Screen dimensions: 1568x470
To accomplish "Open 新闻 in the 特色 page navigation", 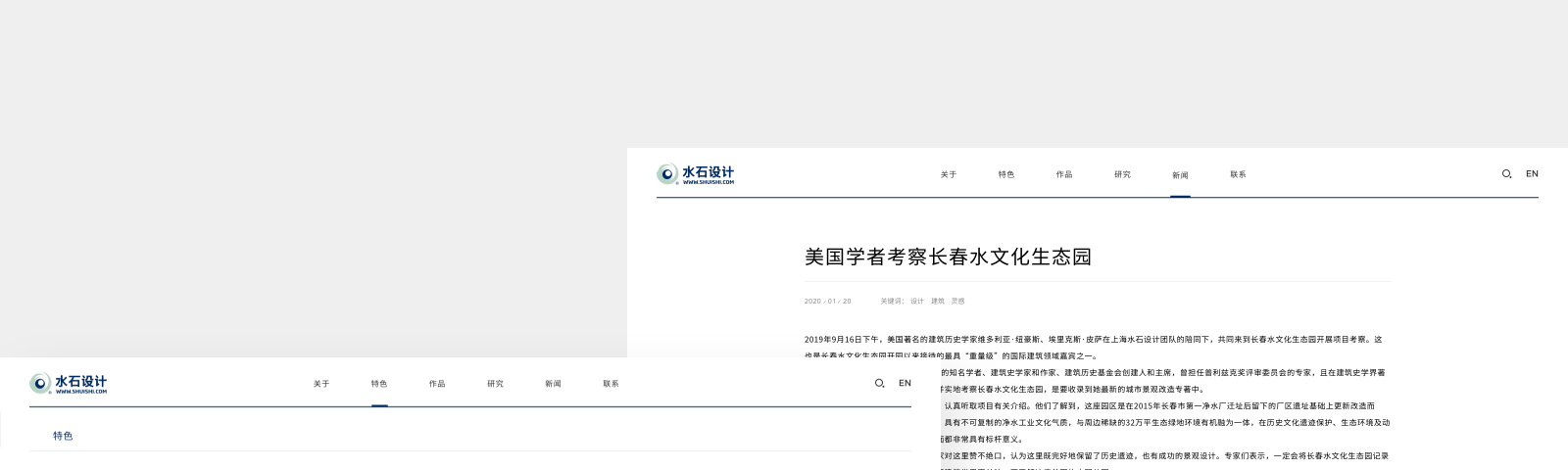I will pos(553,384).
